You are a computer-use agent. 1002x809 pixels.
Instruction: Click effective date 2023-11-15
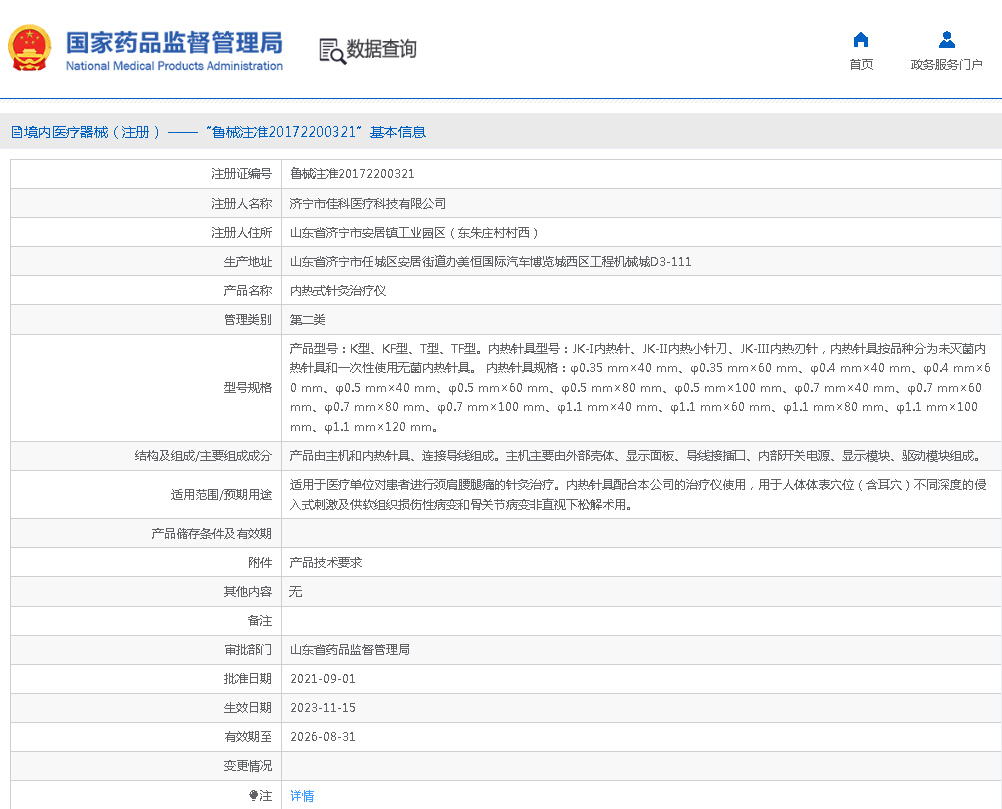pos(323,707)
